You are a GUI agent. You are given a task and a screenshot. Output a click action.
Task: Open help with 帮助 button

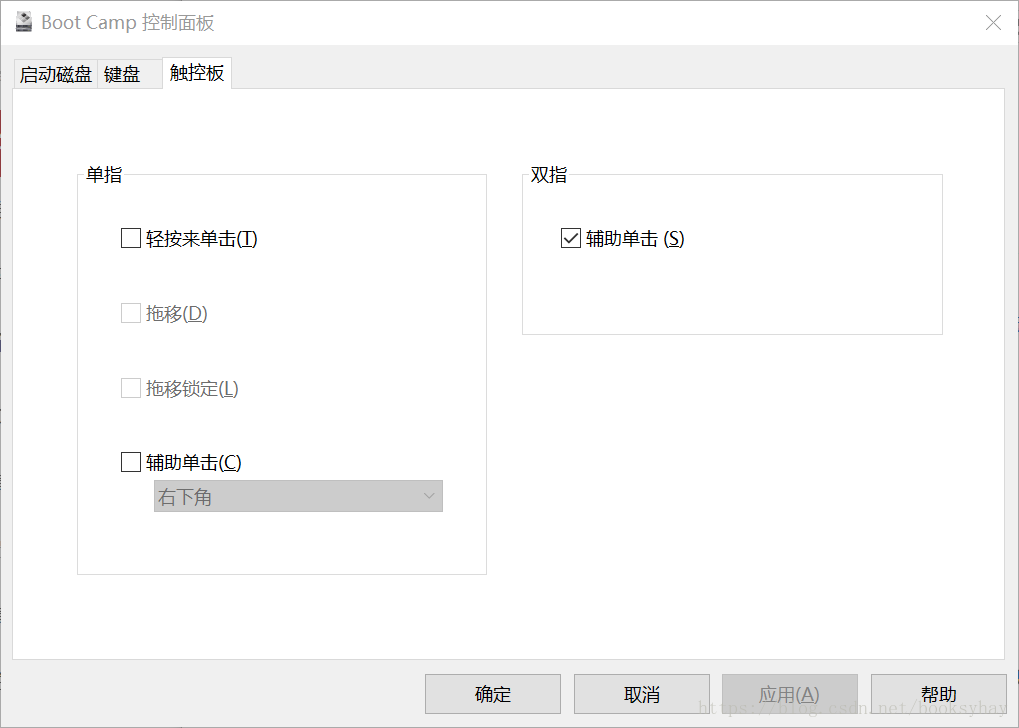(938, 694)
